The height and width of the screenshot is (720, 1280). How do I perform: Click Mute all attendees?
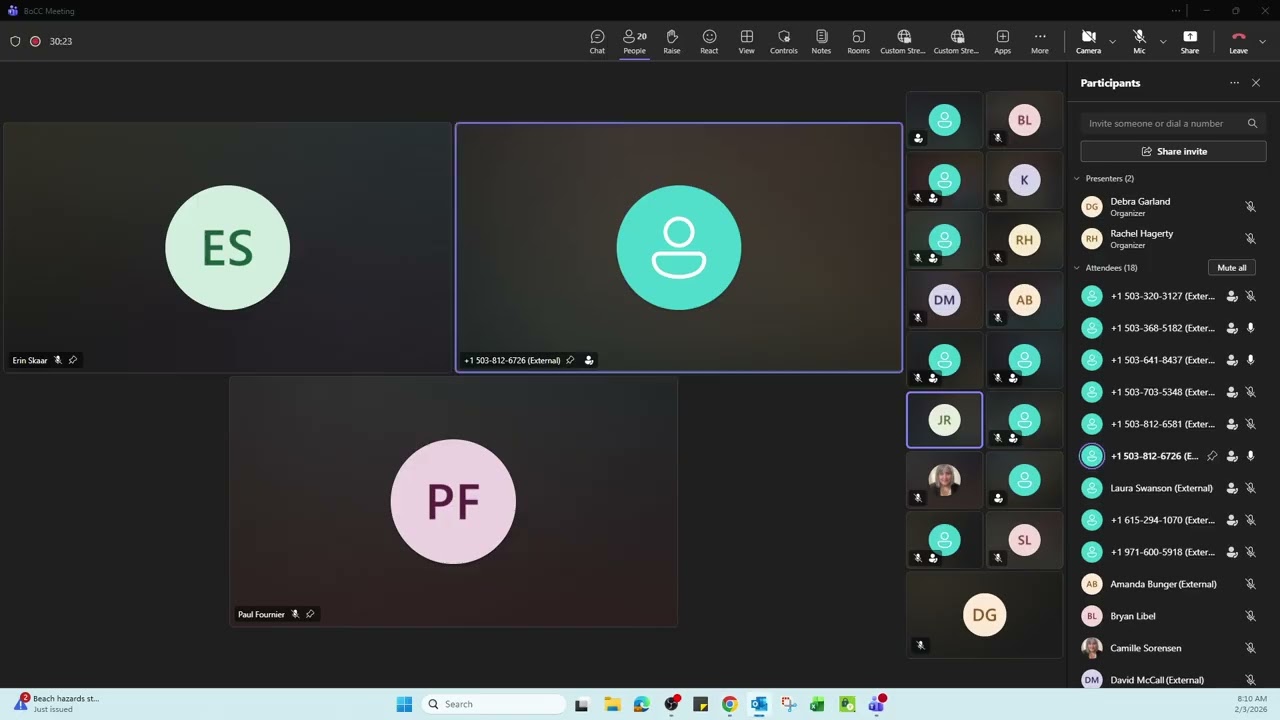[x=1232, y=268]
